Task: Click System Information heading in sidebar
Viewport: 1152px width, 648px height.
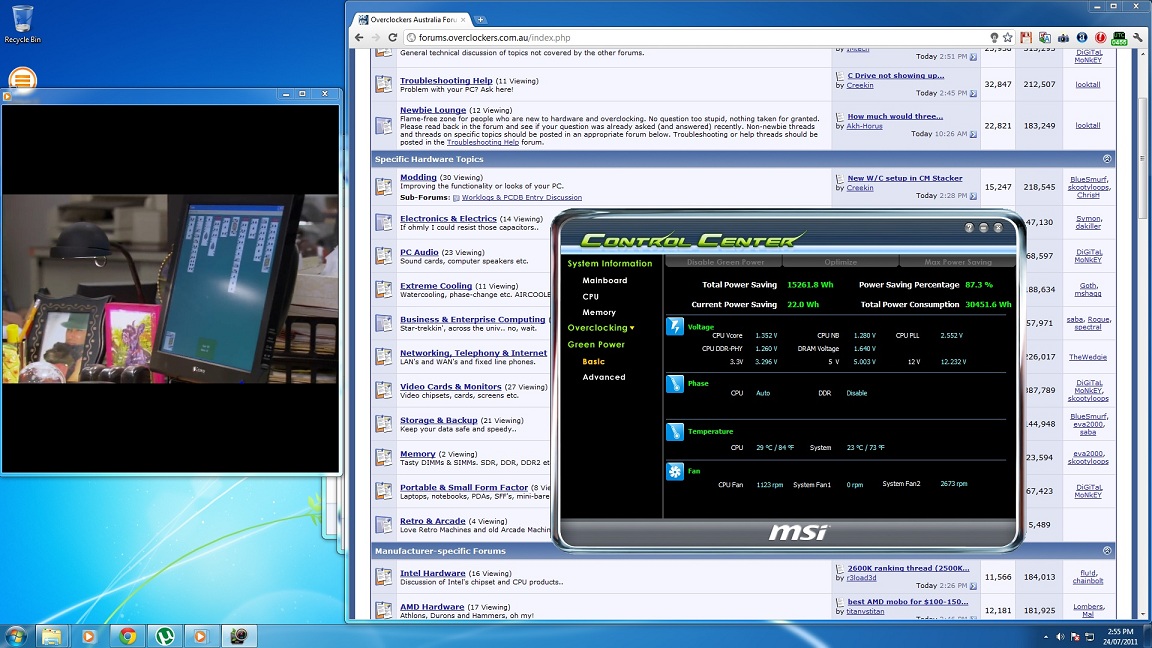Action: tap(610, 263)
